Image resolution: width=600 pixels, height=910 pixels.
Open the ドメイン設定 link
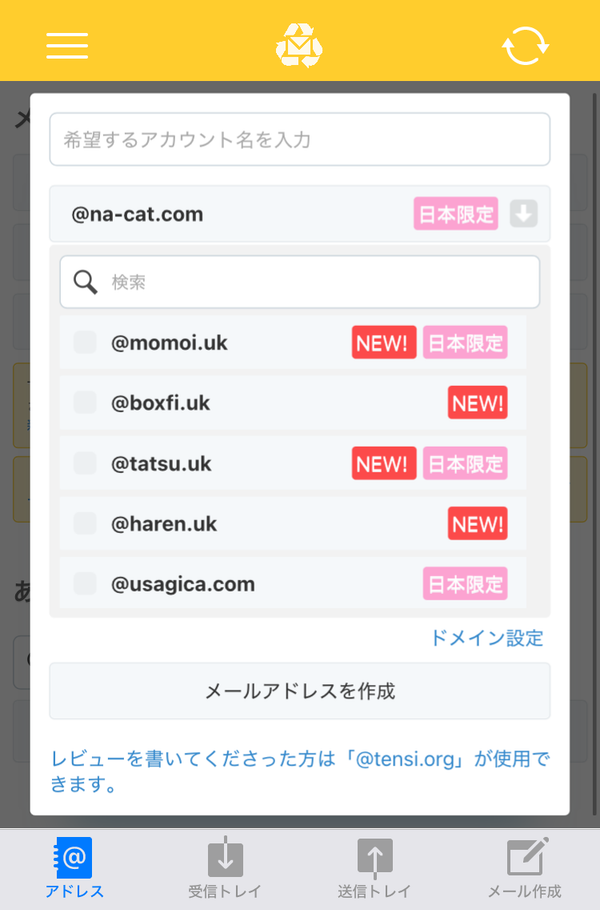[487, 638]
